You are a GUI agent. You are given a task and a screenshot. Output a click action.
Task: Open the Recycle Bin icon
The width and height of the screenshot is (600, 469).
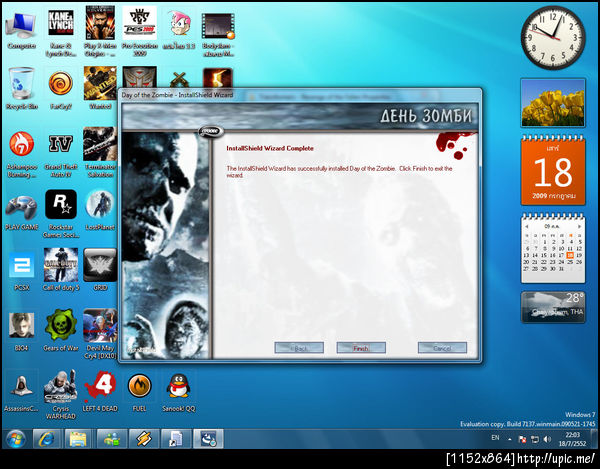(21, 89)
